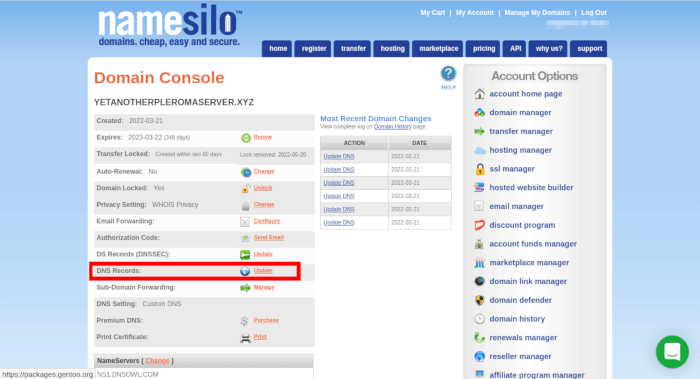Viewport: 700px width, 379px height.
Task: Click the Auto-Renewal Change link
Action: [x=264, y=171]
